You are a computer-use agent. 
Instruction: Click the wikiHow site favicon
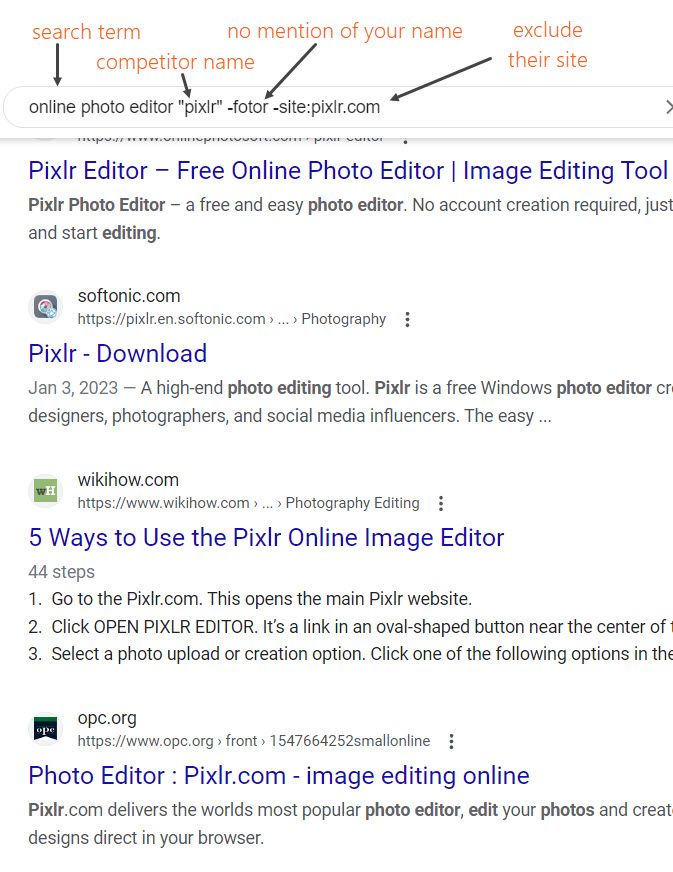pos(46,490)
